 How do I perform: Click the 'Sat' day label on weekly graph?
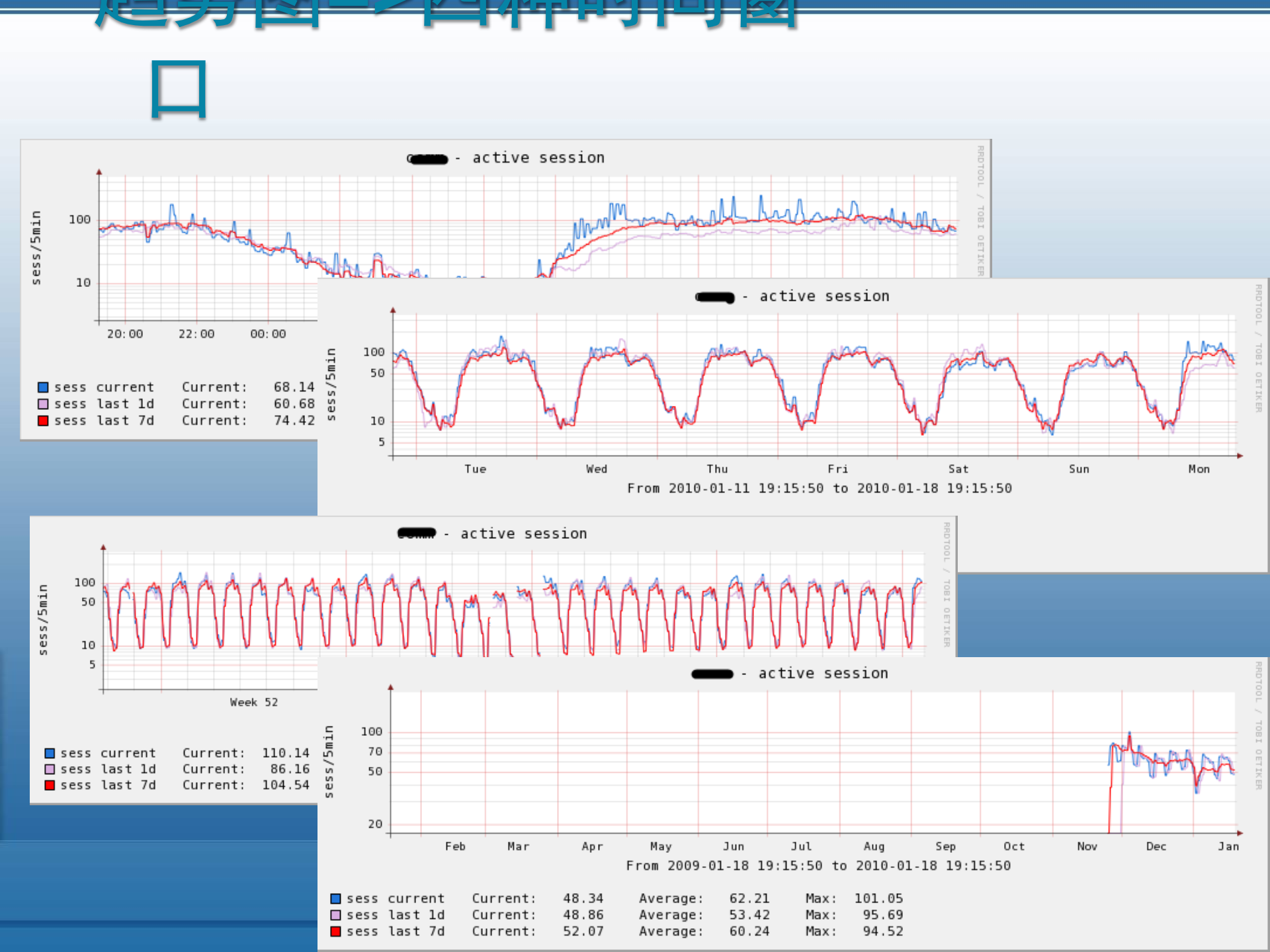(958, 469)
